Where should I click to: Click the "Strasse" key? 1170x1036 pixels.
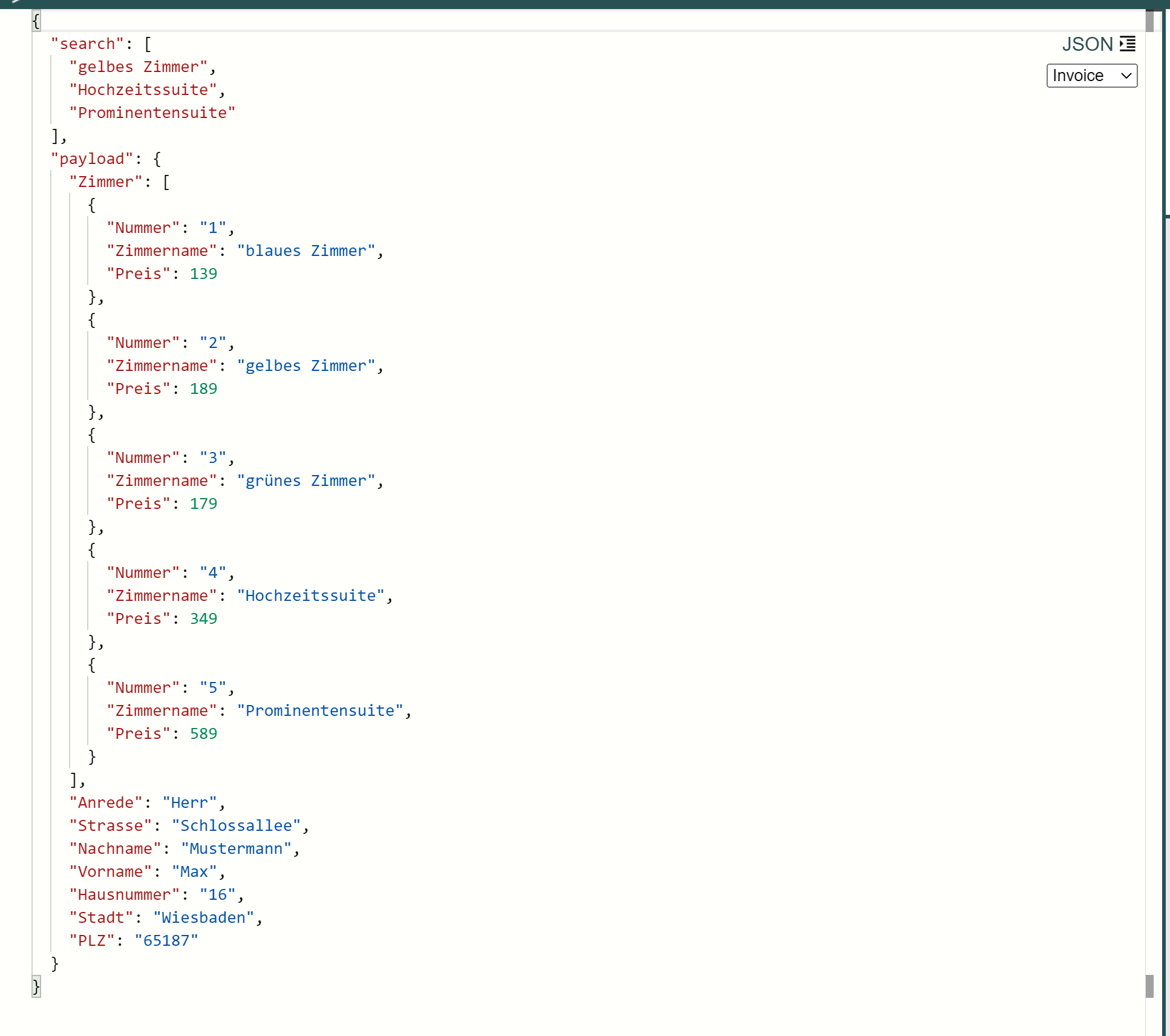pos(111,826)
